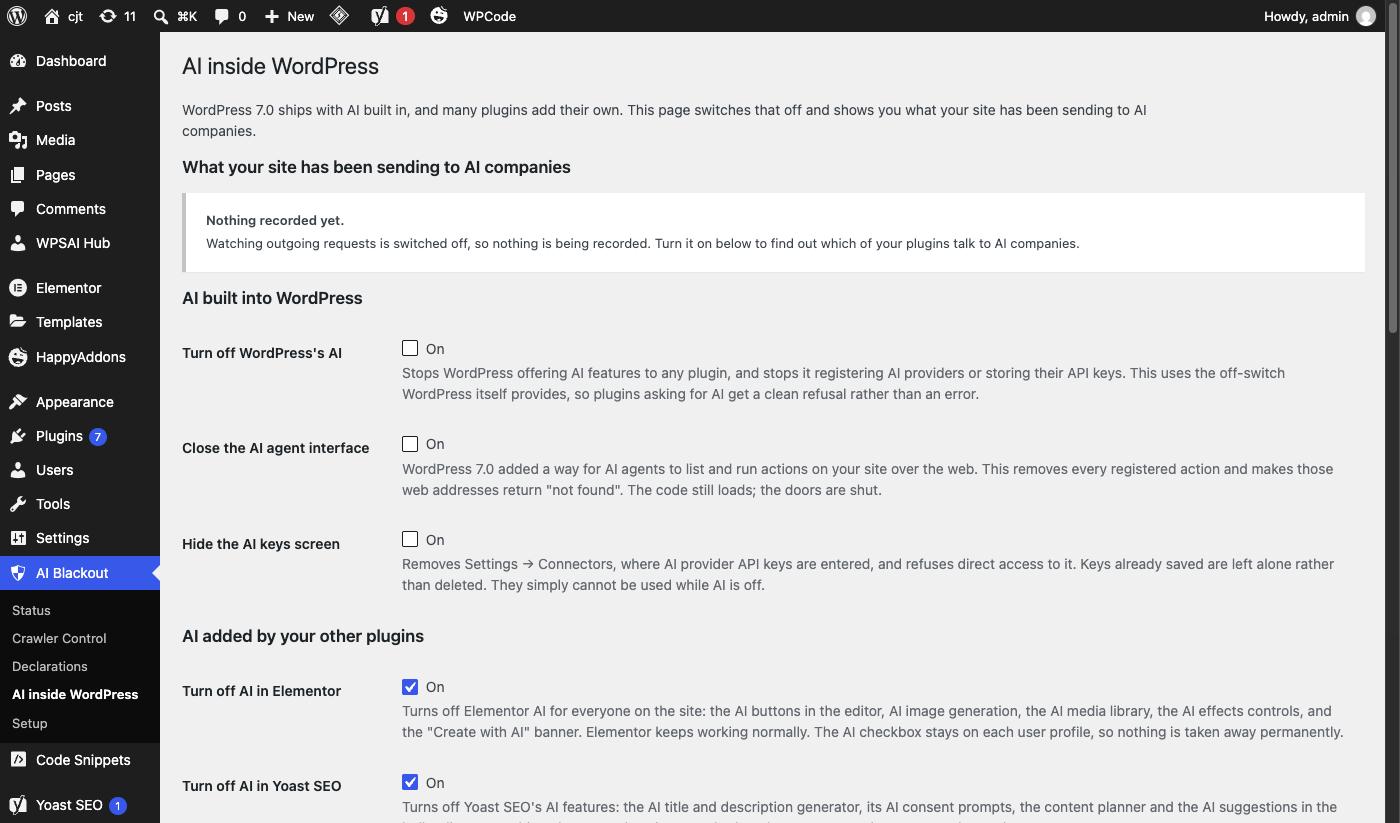
Task: Visit site via cjt home icon
Action: (x=52, y=16)
